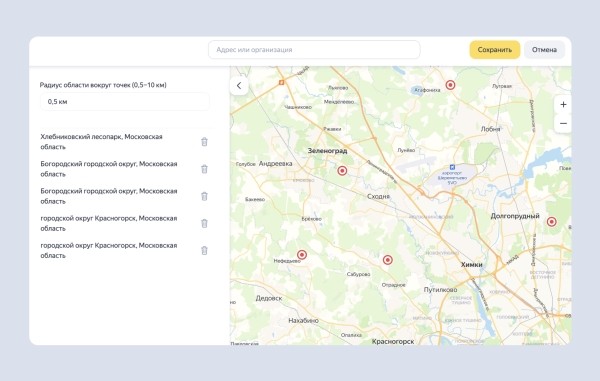Screen dimensions: 600x381
Task: Select the map marker near Долгопрудный
Action: pyautogui.click(x=551, y=221)
